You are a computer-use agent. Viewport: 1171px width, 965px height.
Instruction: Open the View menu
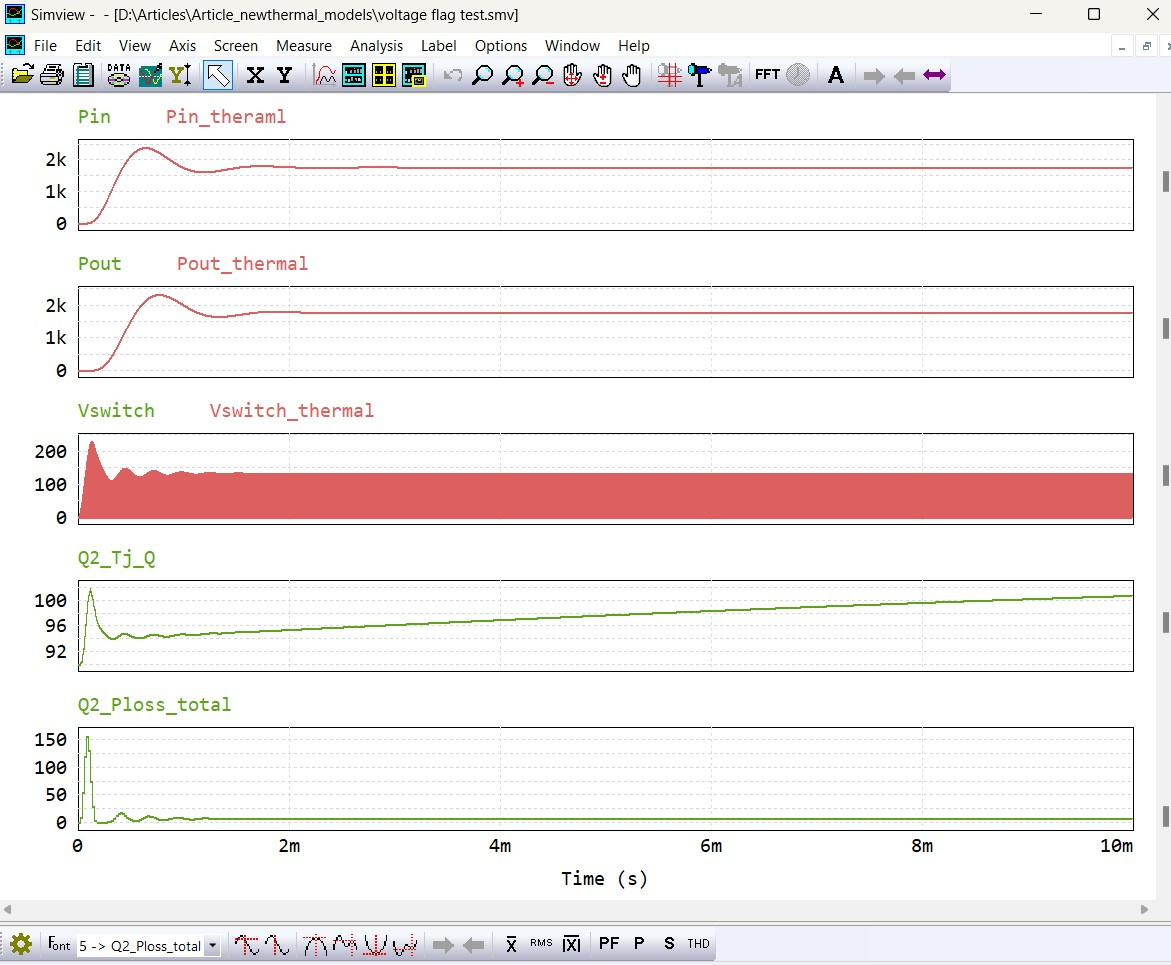tap(134, 46)
